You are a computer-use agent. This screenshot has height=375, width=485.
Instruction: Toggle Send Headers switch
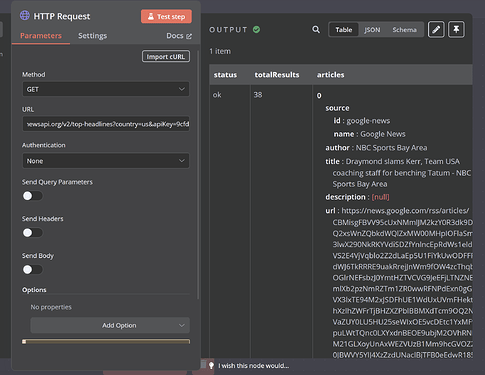[x=32, y=232]
